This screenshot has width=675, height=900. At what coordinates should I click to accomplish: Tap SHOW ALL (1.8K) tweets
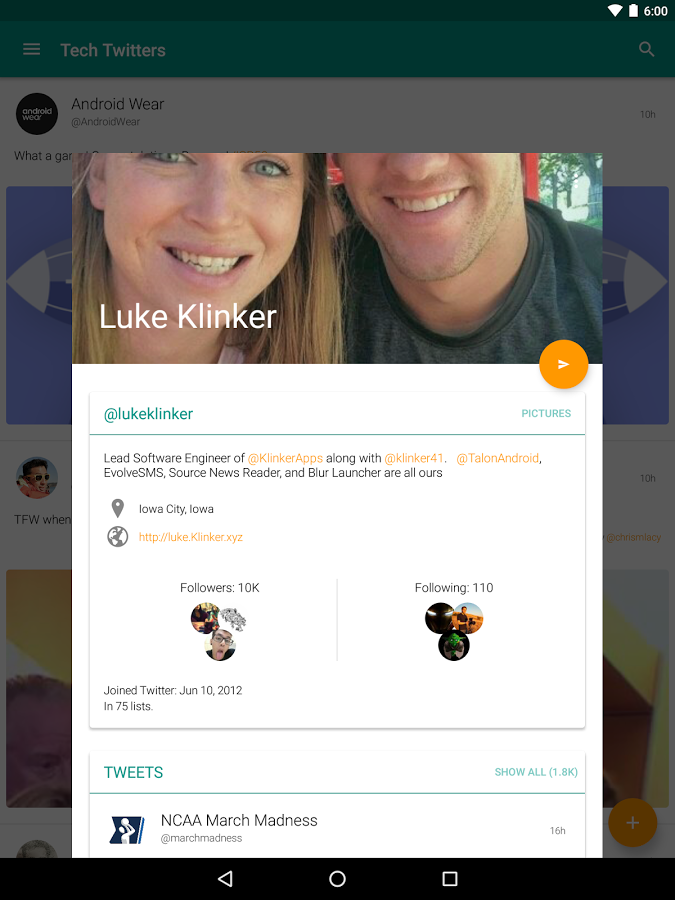[536, 772]
